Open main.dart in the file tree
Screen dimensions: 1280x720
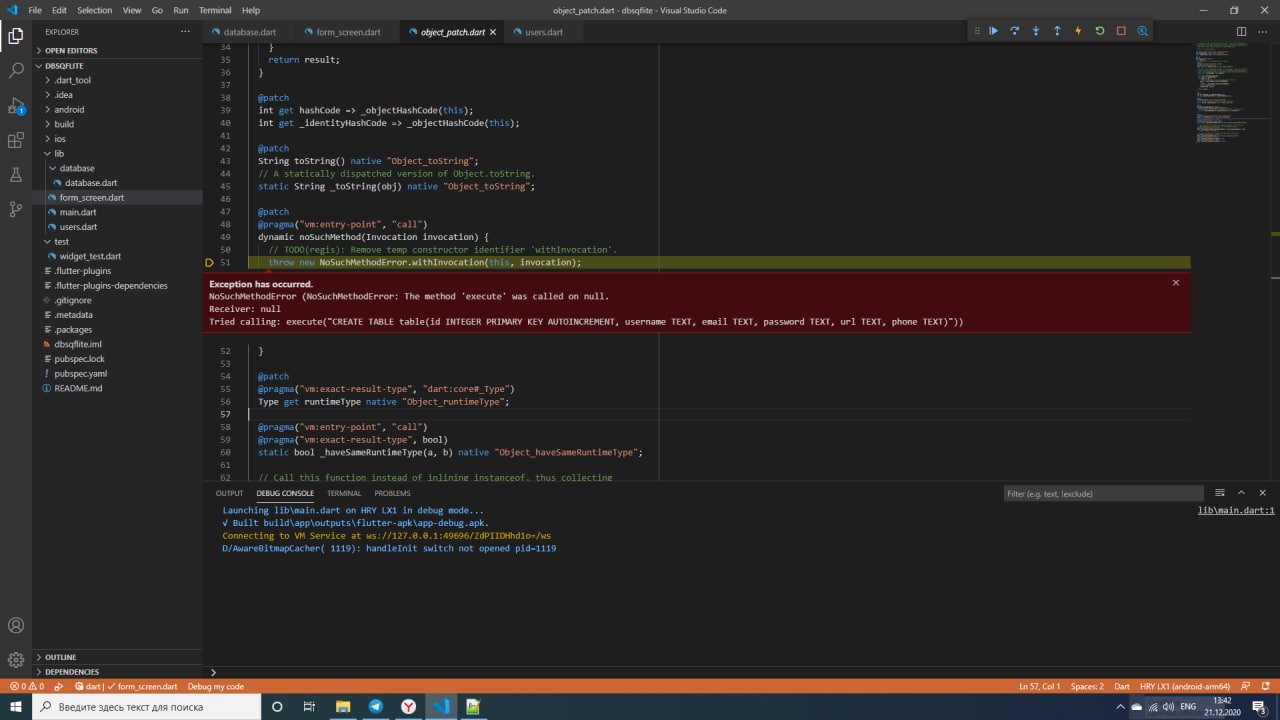tap(78, 212)
